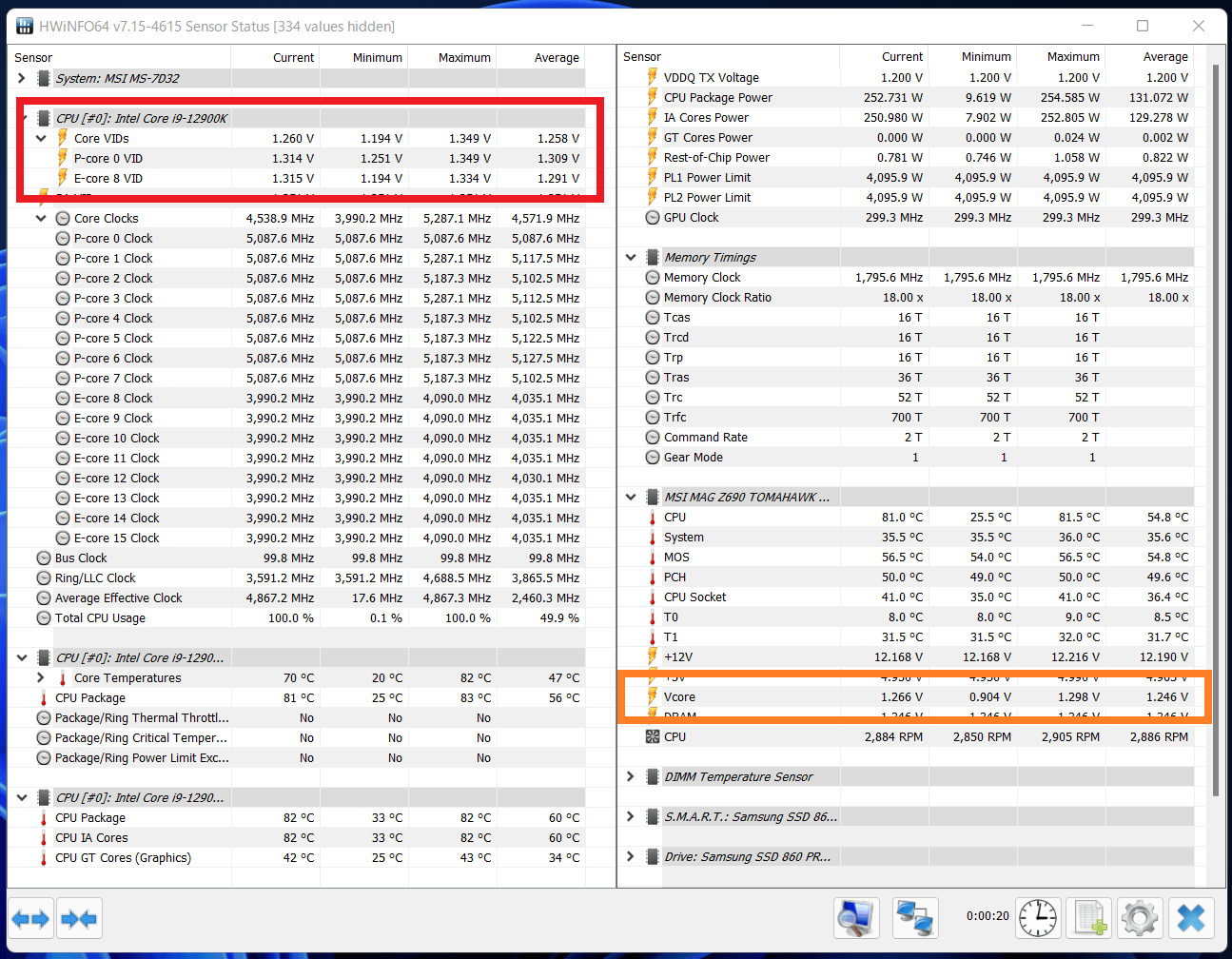Expand the Core Temperatures node
Image resolution: width=1232 pixels, height=959 pixels.
pos(41,677)
